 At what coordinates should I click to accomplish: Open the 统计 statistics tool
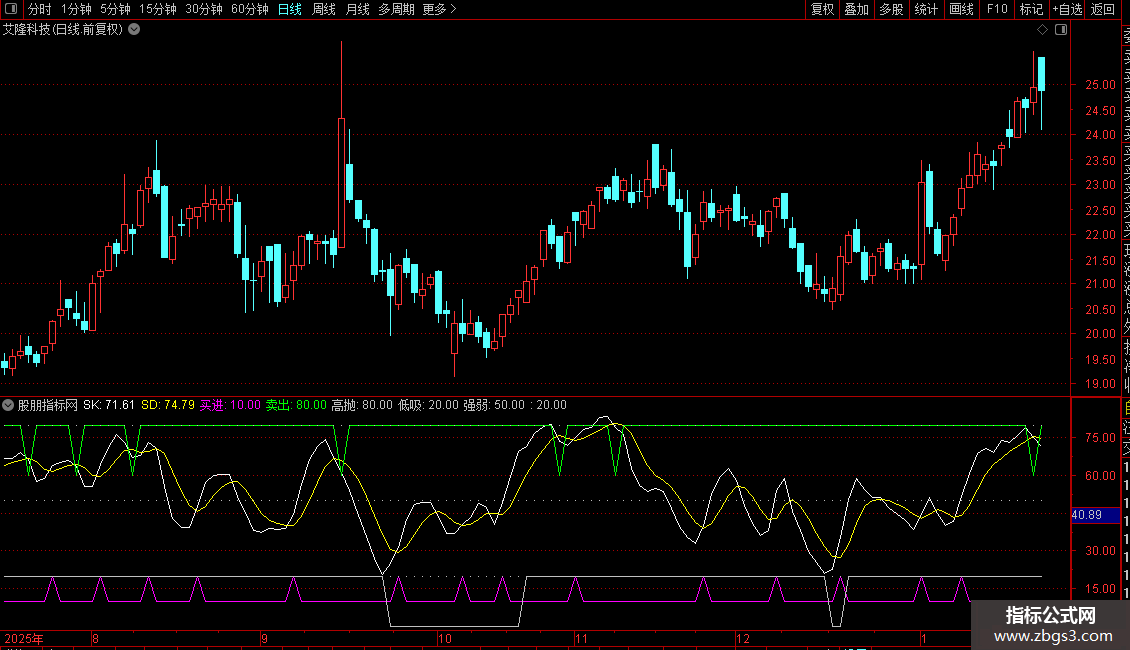(x=926, y=9)
